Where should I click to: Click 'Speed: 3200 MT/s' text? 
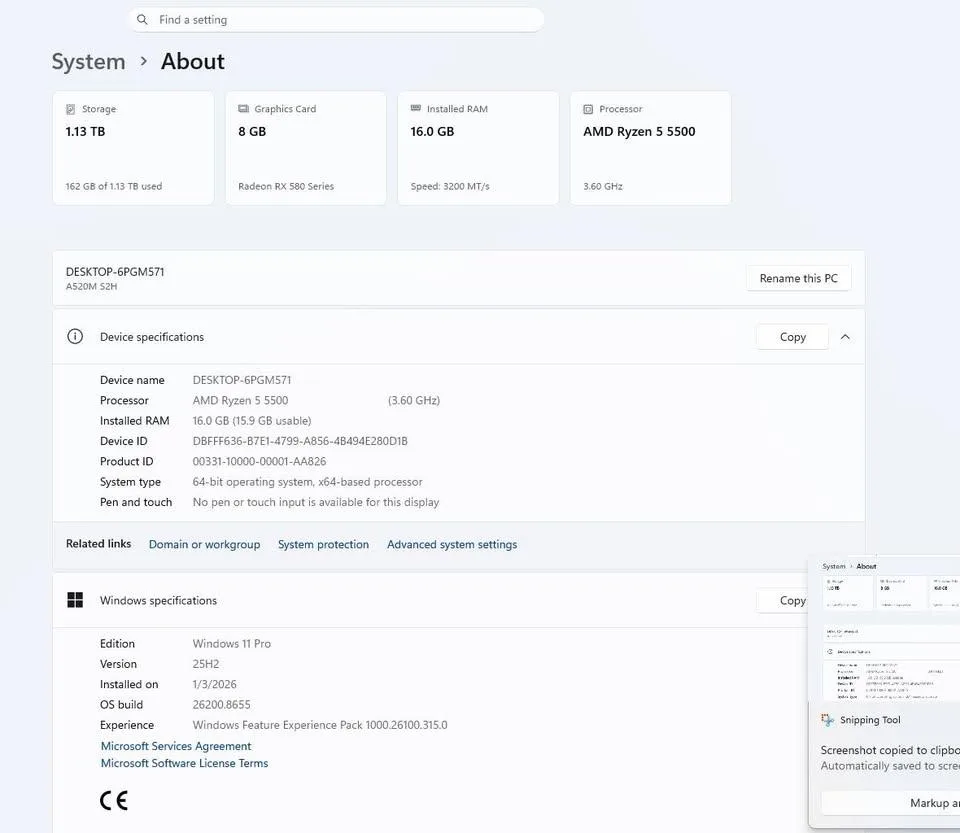(x=450, y=186)
